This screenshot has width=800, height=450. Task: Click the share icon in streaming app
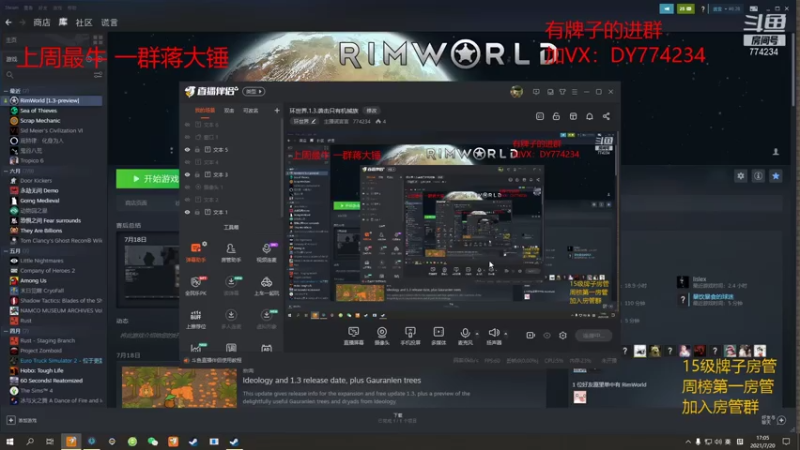(606, 116)
